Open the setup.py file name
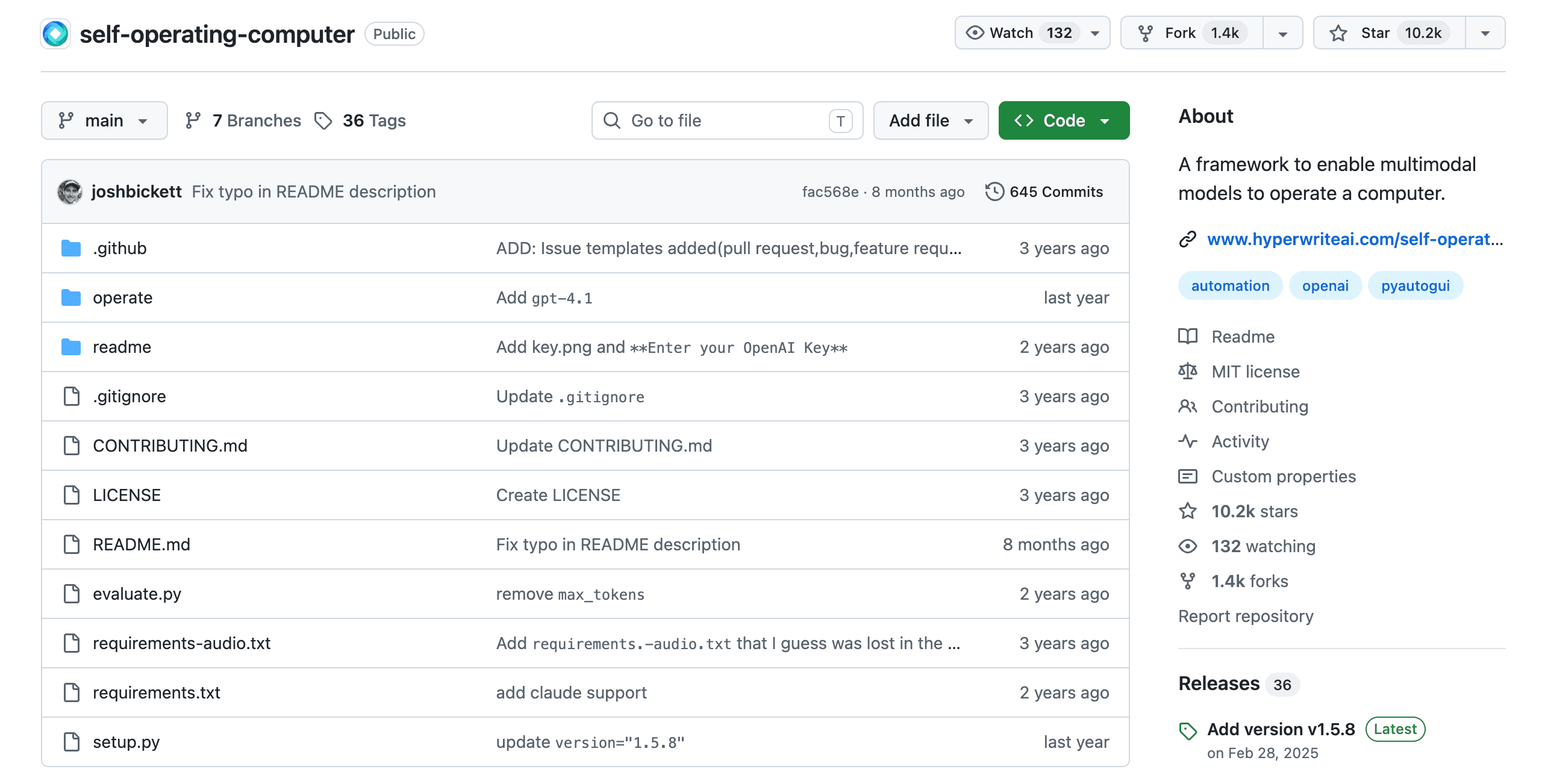 [126, 742]
